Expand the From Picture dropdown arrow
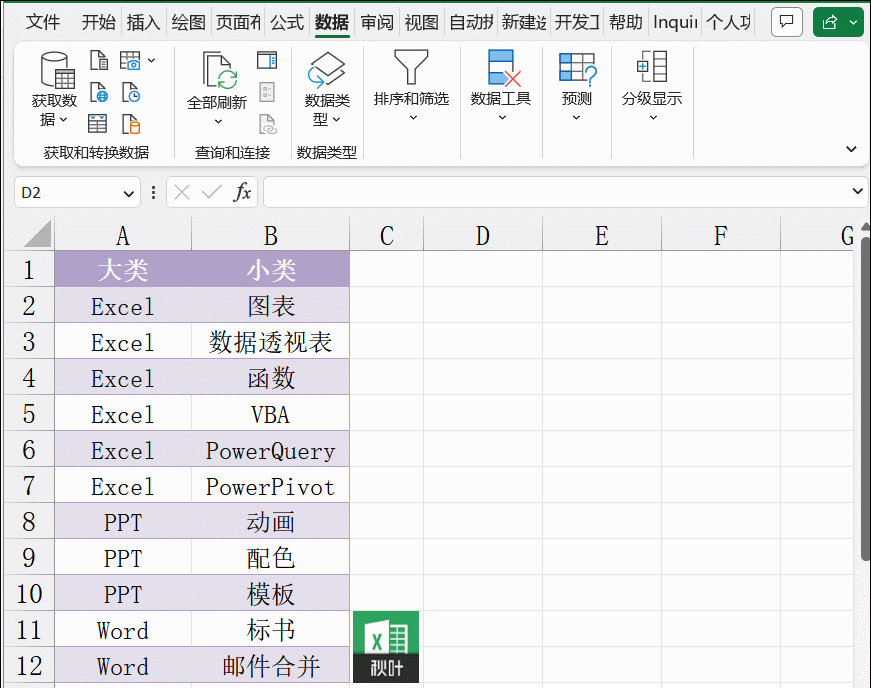Image resolution: width=871 pixels, height=688 pixels. tap(152, 60)
